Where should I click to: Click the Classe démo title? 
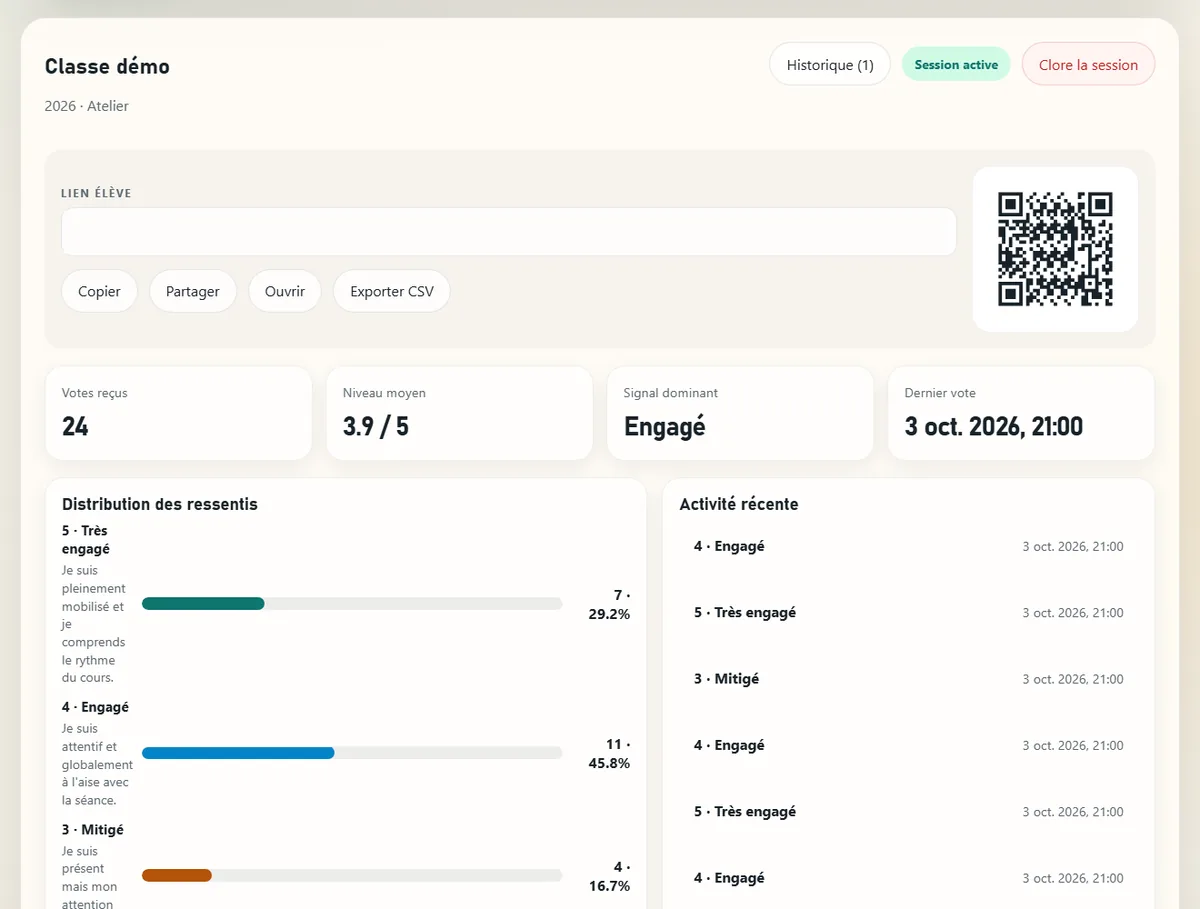click(x=107, y=67)
